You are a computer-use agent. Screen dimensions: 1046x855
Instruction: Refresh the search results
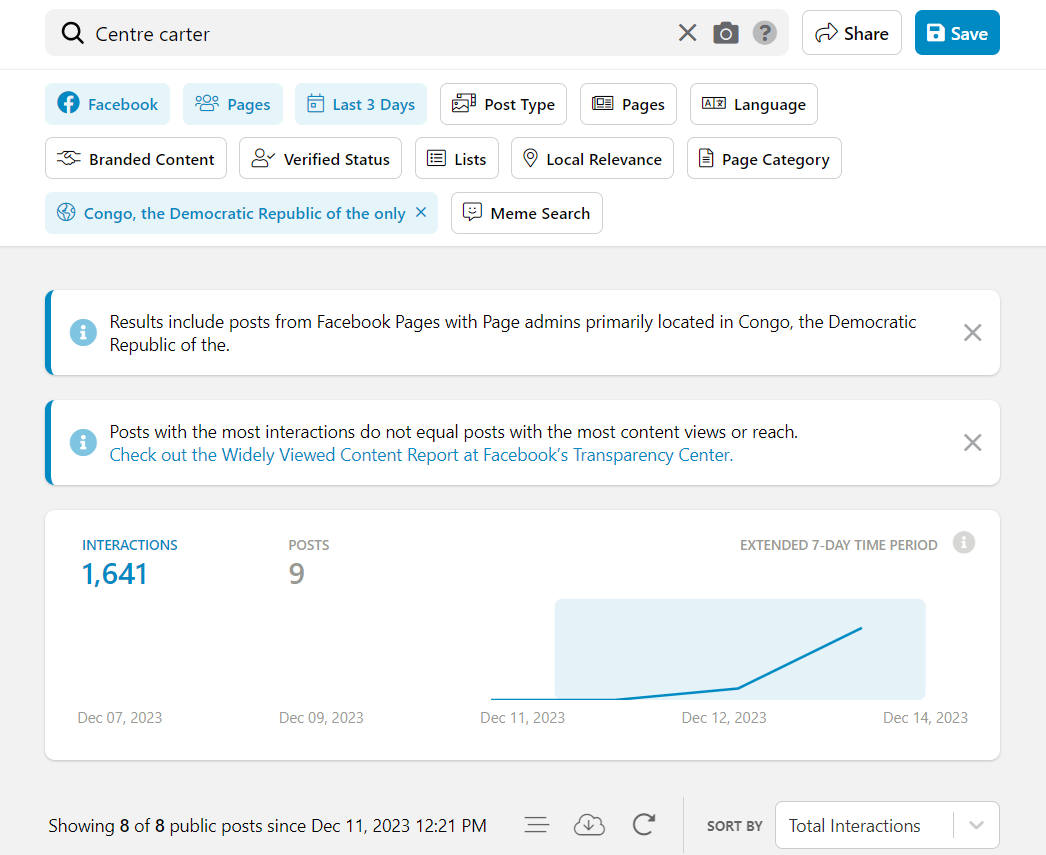click(x=644, y=825)
